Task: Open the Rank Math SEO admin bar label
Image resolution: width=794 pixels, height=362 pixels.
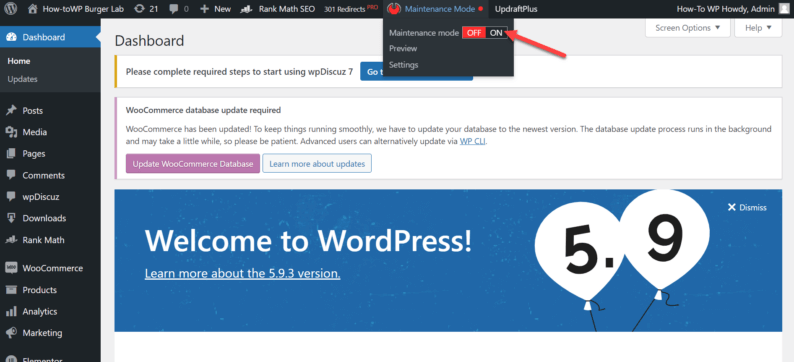Action: pos(287,9)
